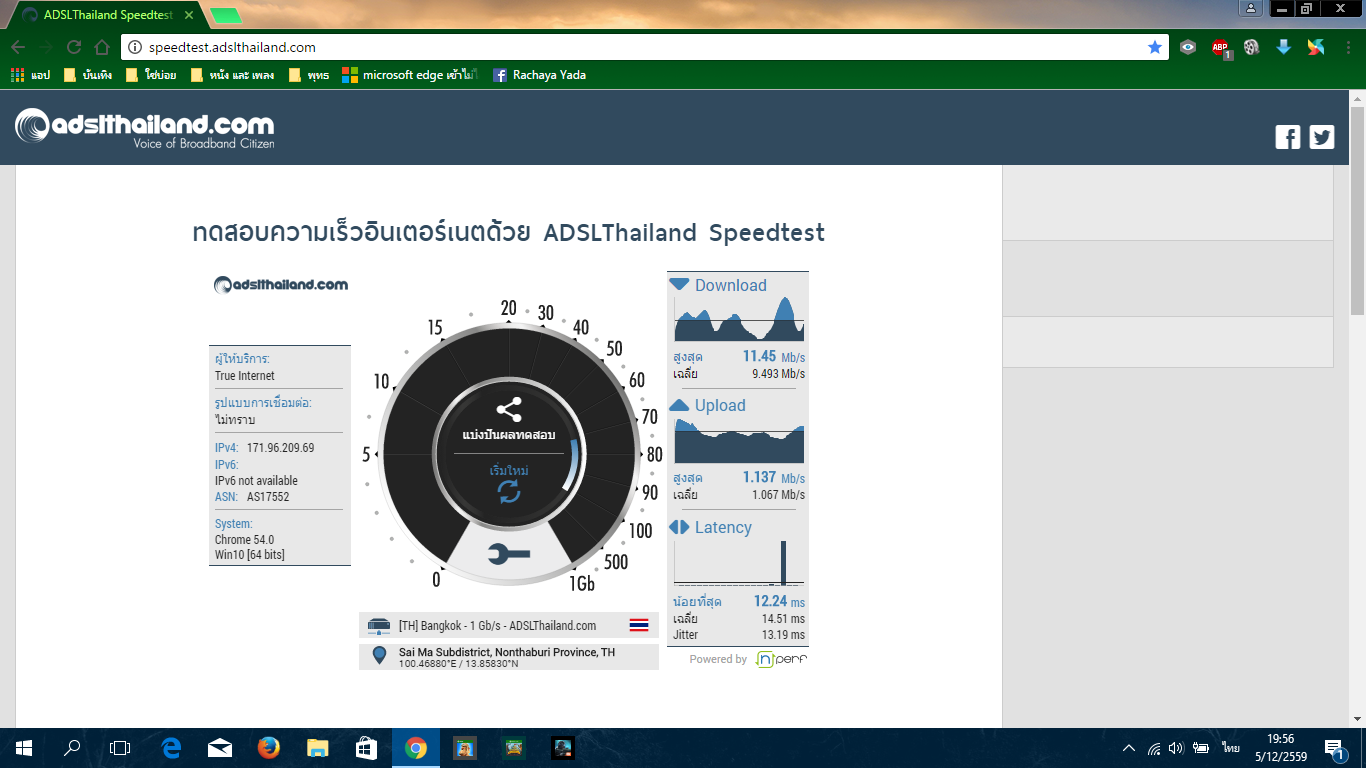Open the หนัง และ เพลง bookmarks folder
Screen dimensions: 1366x768
coord(232,75)
